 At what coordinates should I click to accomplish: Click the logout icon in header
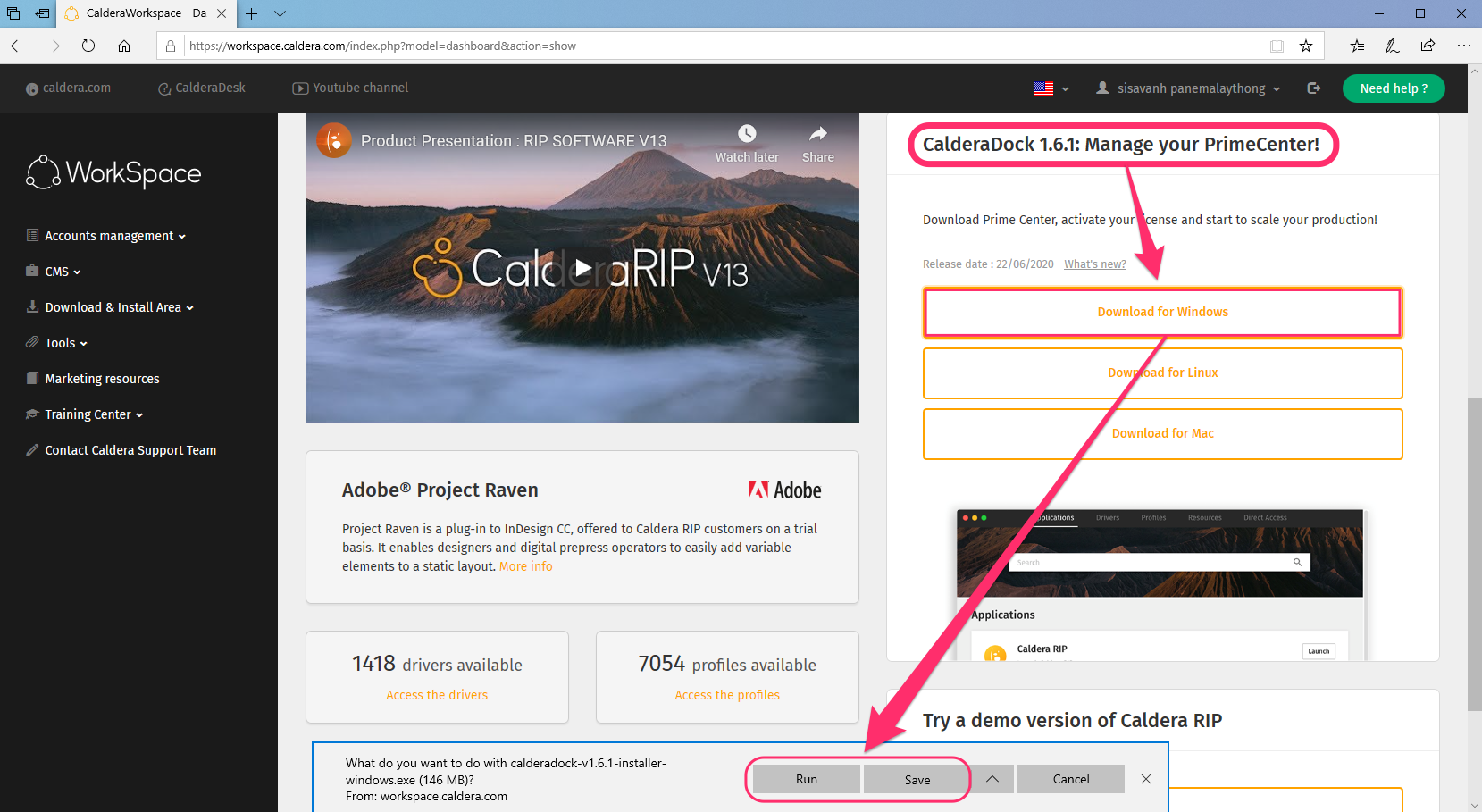[1313, 88]
